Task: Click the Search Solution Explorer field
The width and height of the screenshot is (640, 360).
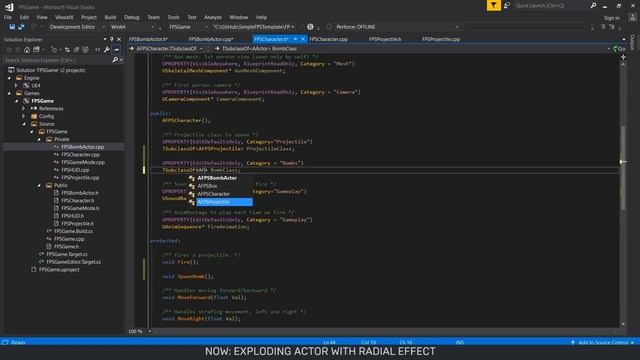Action: tap(57, 60)
